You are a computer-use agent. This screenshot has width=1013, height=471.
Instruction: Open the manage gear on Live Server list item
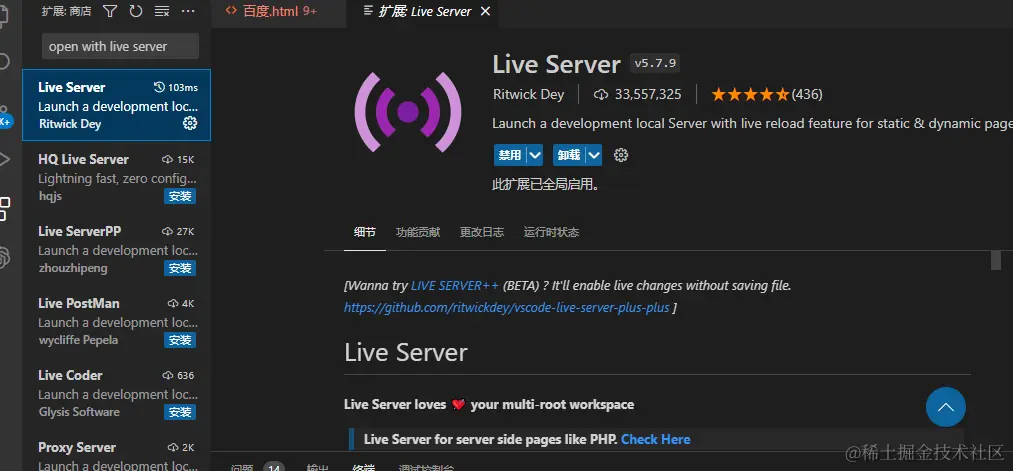(x=190, y=123)
